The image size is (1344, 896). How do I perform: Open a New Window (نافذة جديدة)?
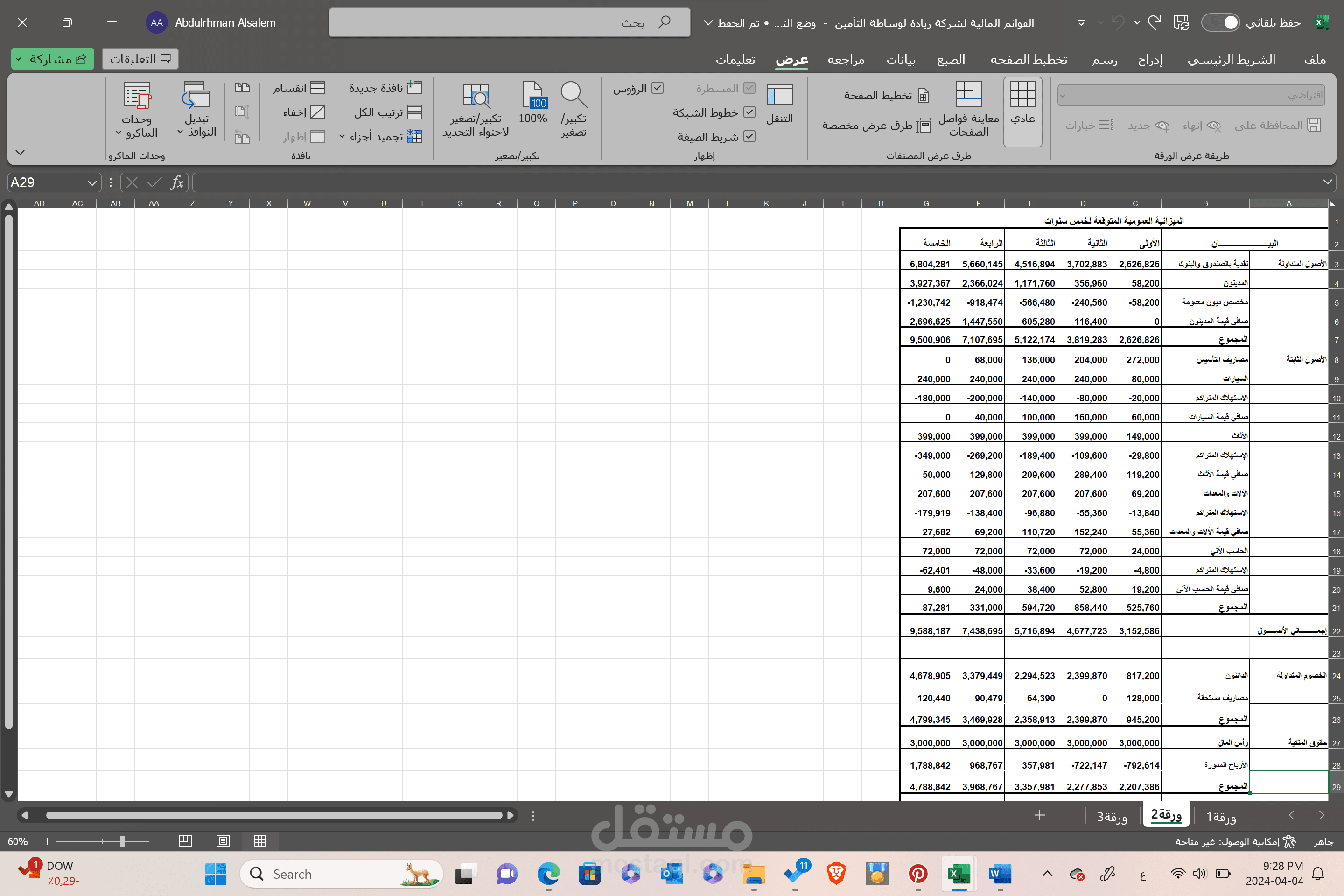pos(386,88)
